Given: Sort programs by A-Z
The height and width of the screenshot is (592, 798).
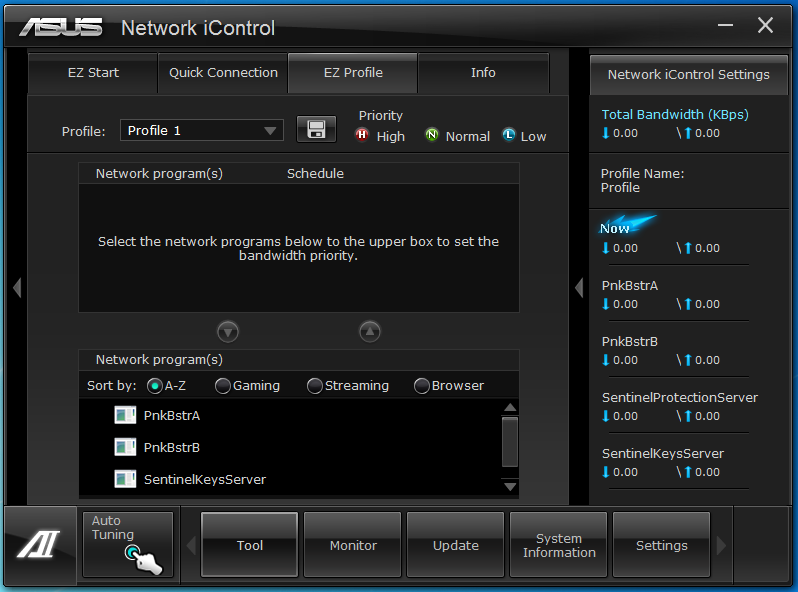Looking at the screenshot, I should (155, 386).
